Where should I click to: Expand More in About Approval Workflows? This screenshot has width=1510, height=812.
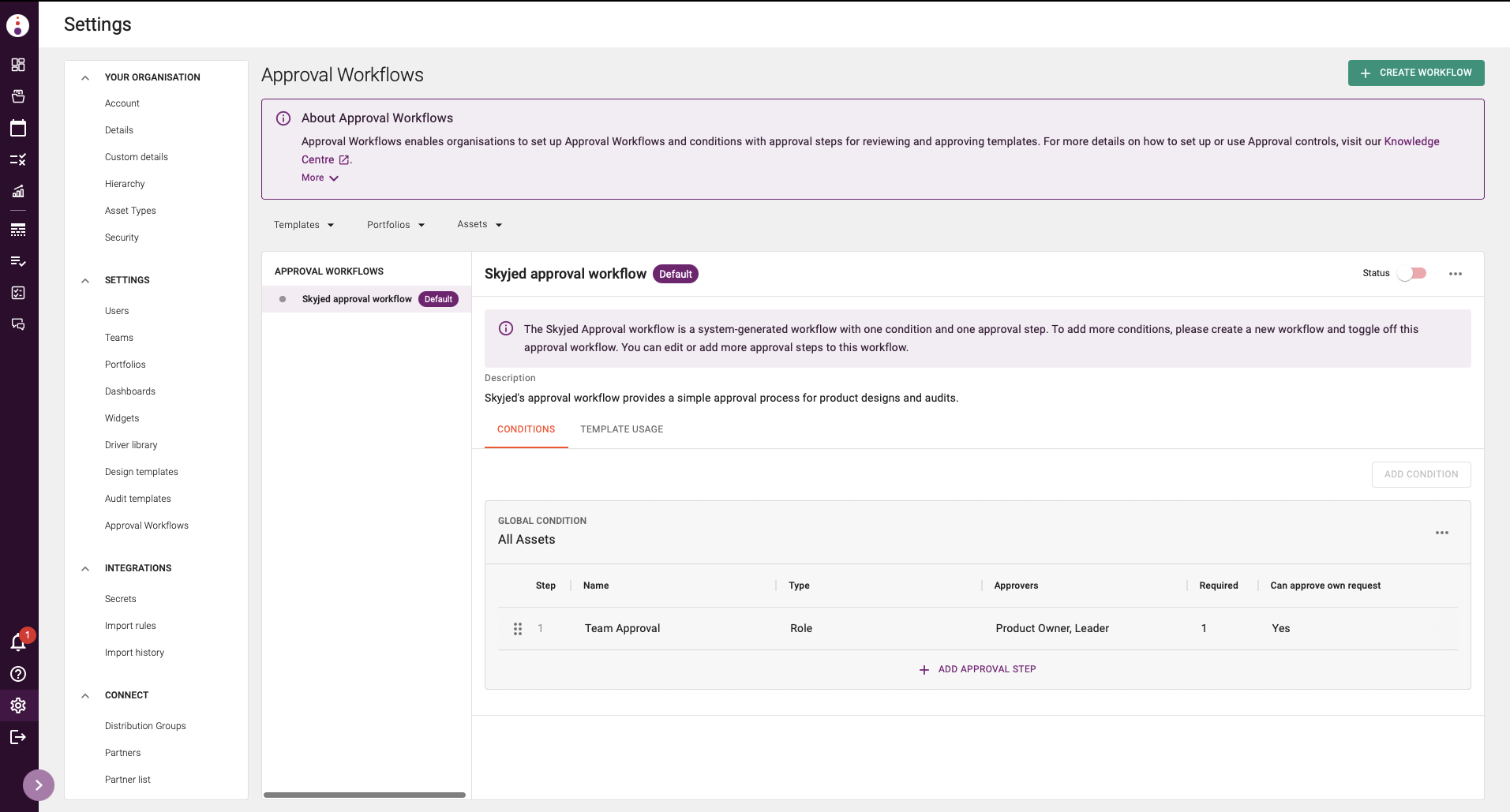click(x=320, y=178)
